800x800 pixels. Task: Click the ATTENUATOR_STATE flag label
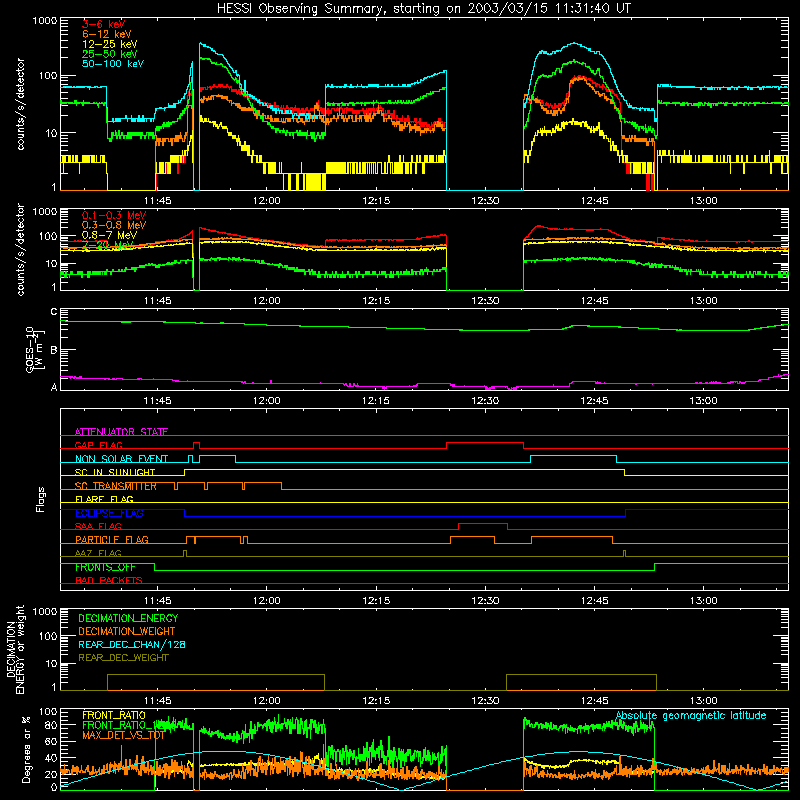[121, 432]
